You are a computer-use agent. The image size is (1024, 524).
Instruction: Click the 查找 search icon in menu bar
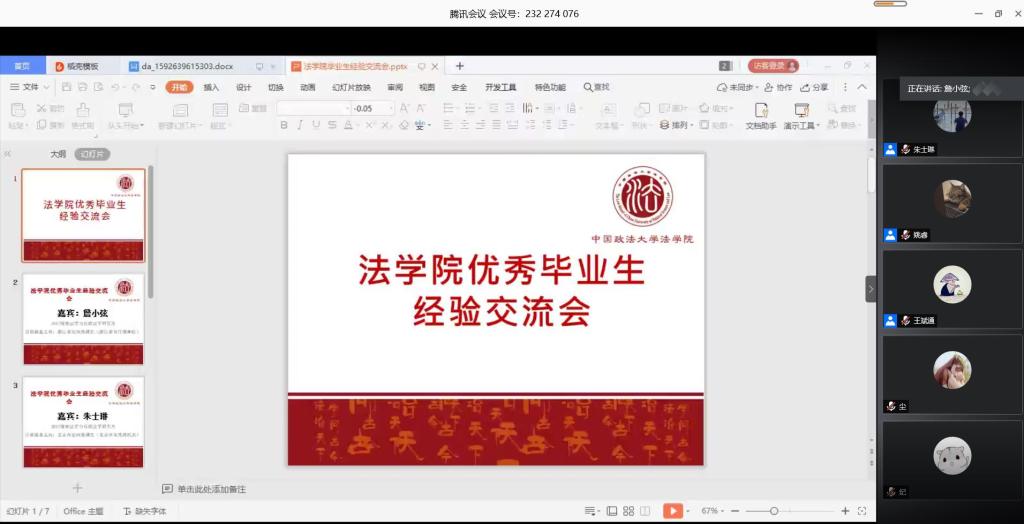[596, 87]
